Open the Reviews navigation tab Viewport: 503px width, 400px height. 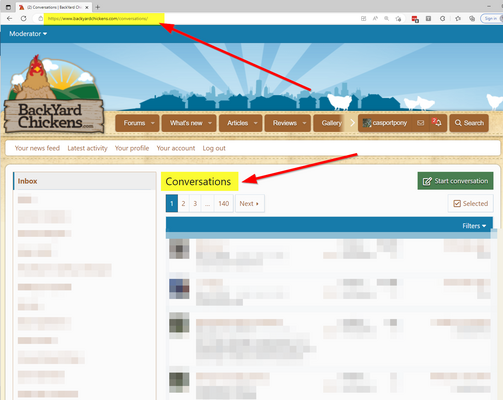pyautogui.click(x=285, y=123)
